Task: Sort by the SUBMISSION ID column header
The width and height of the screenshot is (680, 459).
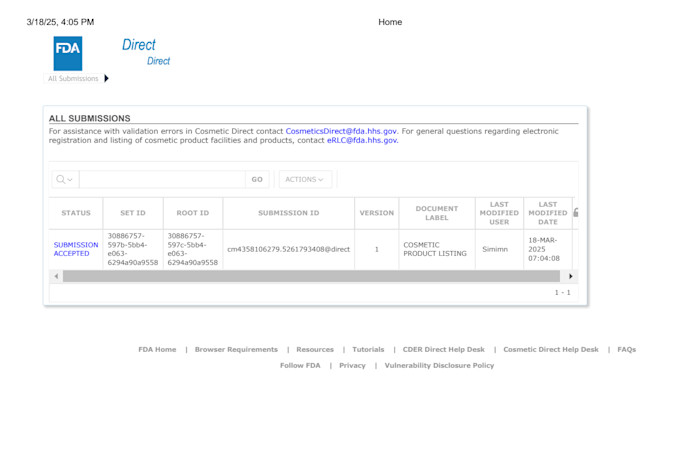Action: 288,213
